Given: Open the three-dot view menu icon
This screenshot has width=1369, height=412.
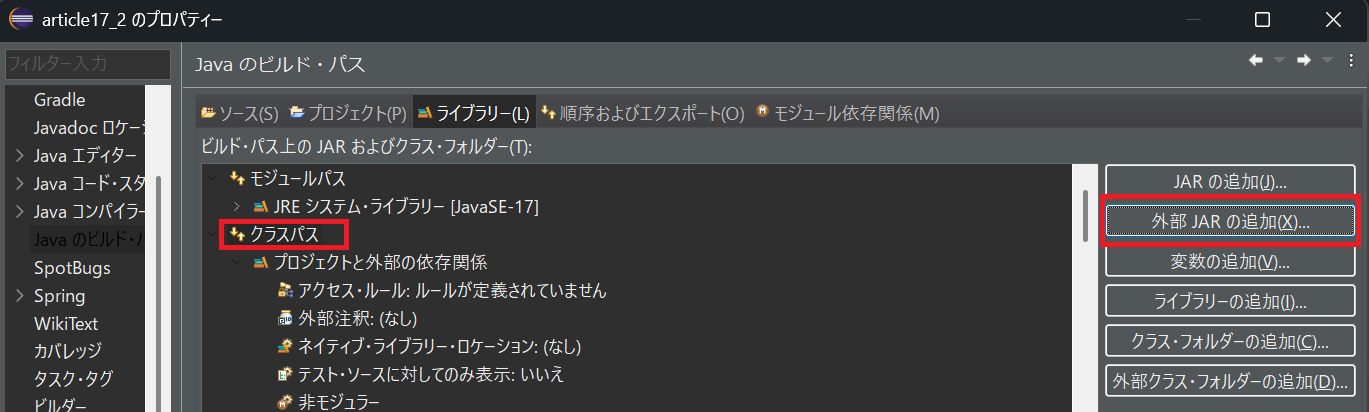Looking at the screenshot, I should point(1350,61).
